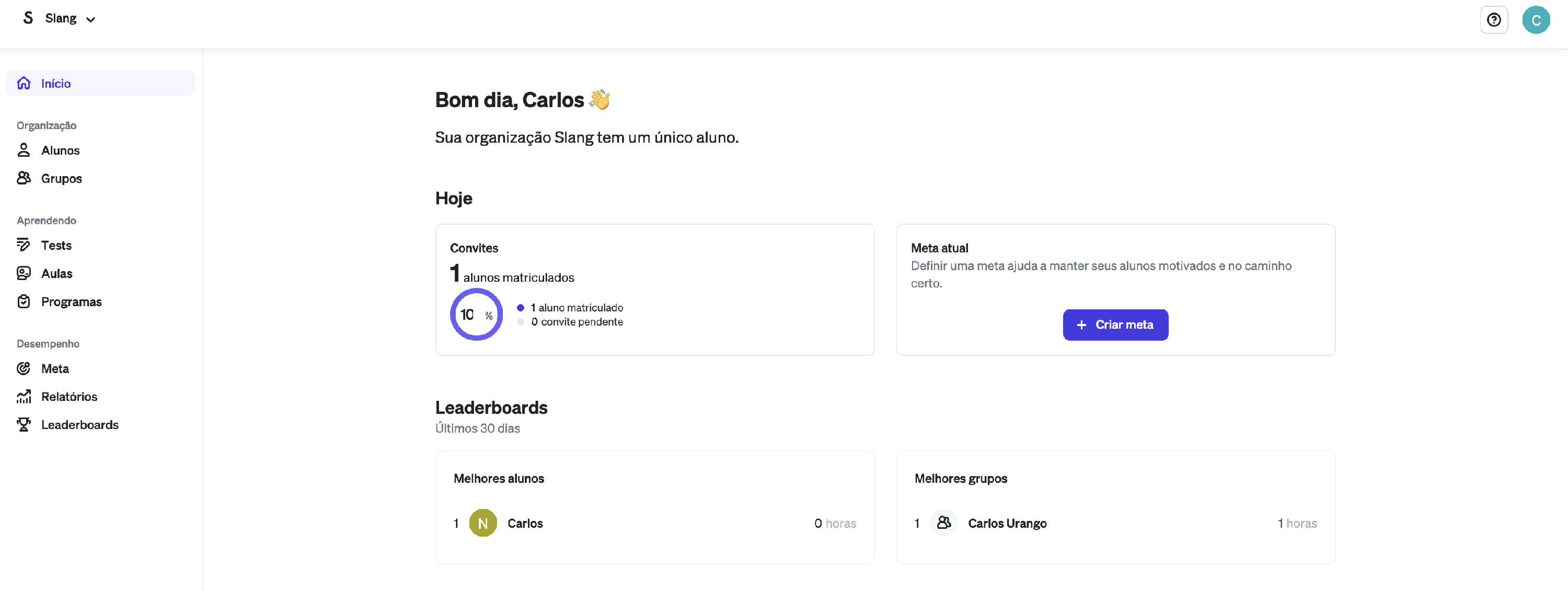Click the Alunos person icon
The height and width of the screenshot is (591, 1568).
pyautogui.click(x=24, y=150)
